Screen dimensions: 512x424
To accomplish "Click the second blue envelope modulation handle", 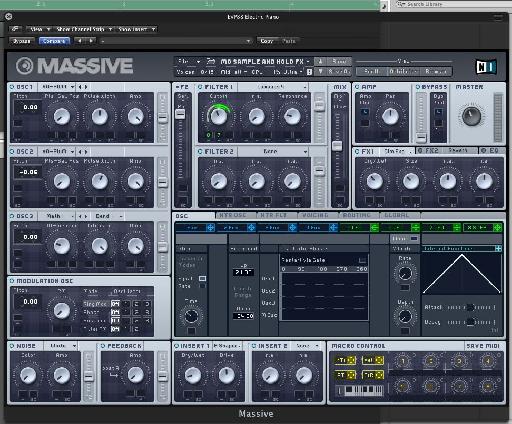I will [x=251, y=228].
